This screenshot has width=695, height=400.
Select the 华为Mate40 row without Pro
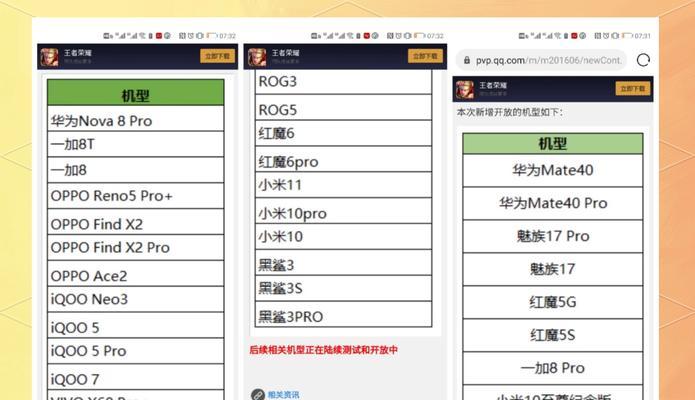pyautogui.click(x=552, y=170)
